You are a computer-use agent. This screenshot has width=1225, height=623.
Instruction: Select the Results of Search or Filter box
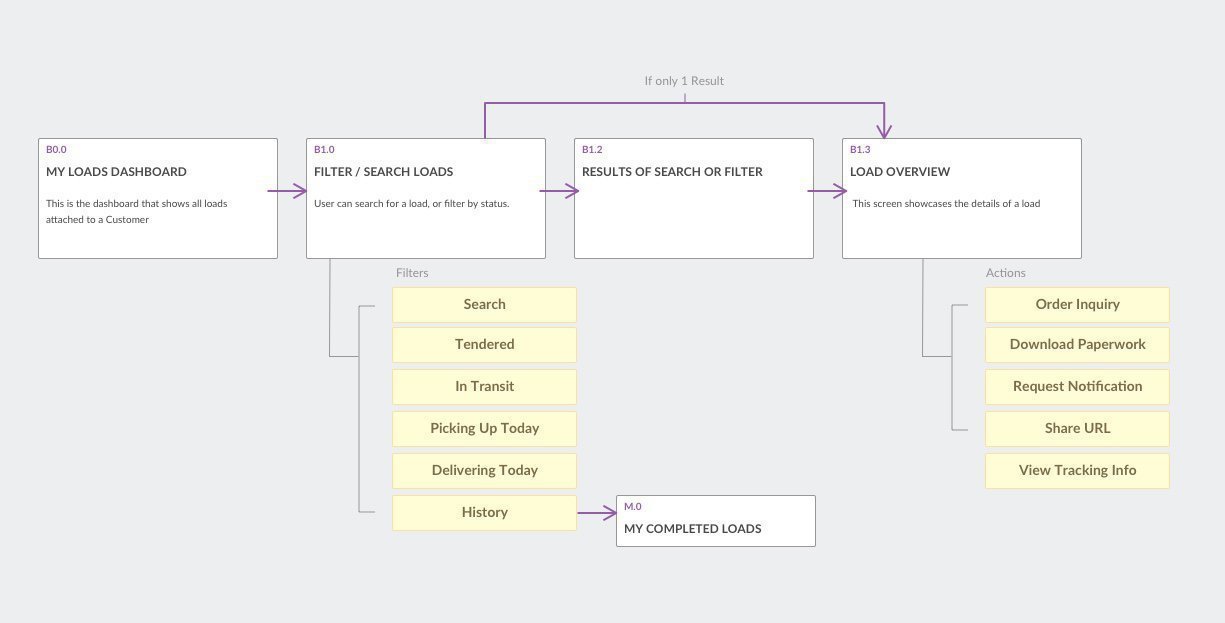point(694,198)
